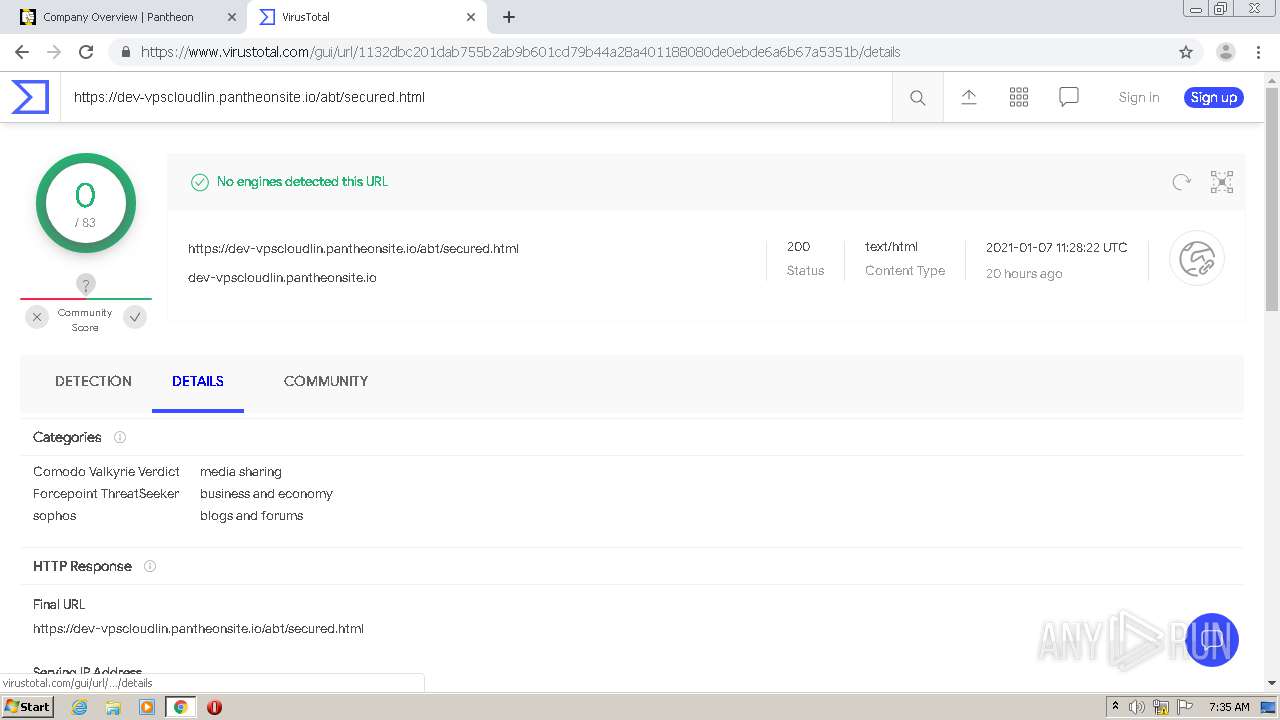The image size is (1280, 720).
Task: Click the system tray volume icon
Action: 1137,707
